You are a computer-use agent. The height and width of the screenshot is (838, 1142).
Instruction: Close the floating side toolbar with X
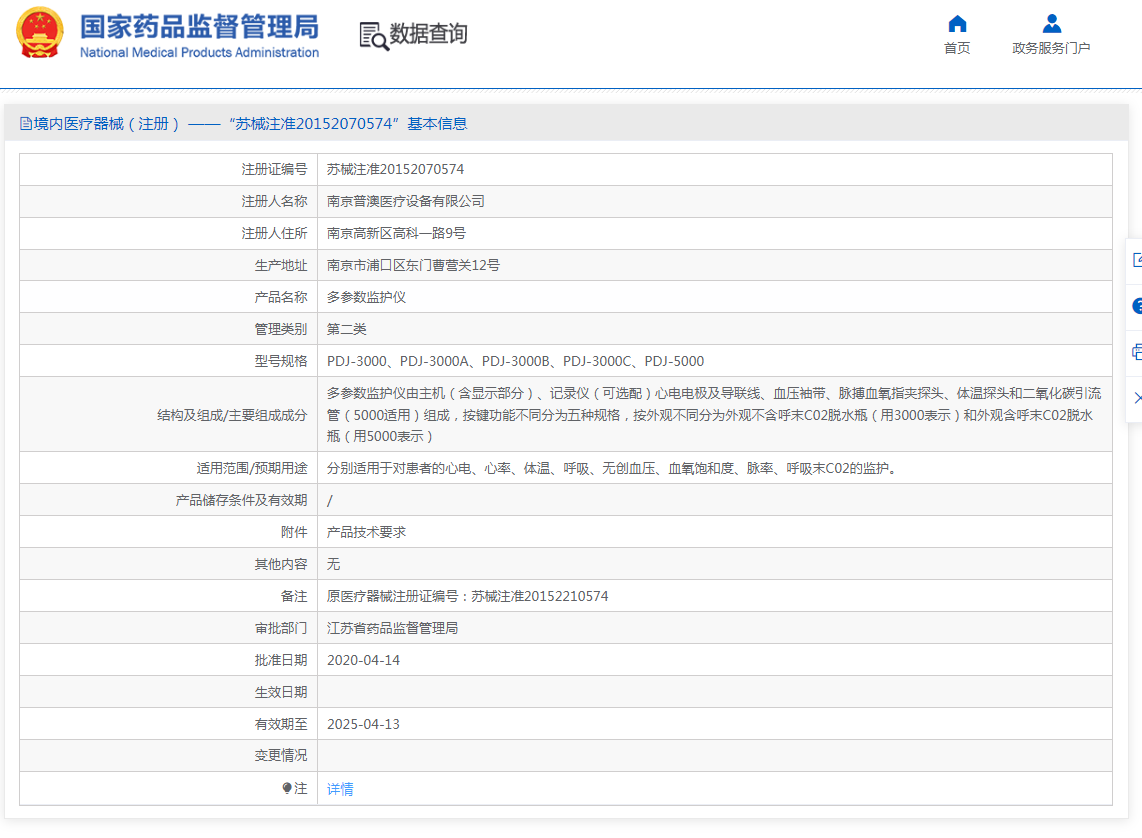[1138, 398]
